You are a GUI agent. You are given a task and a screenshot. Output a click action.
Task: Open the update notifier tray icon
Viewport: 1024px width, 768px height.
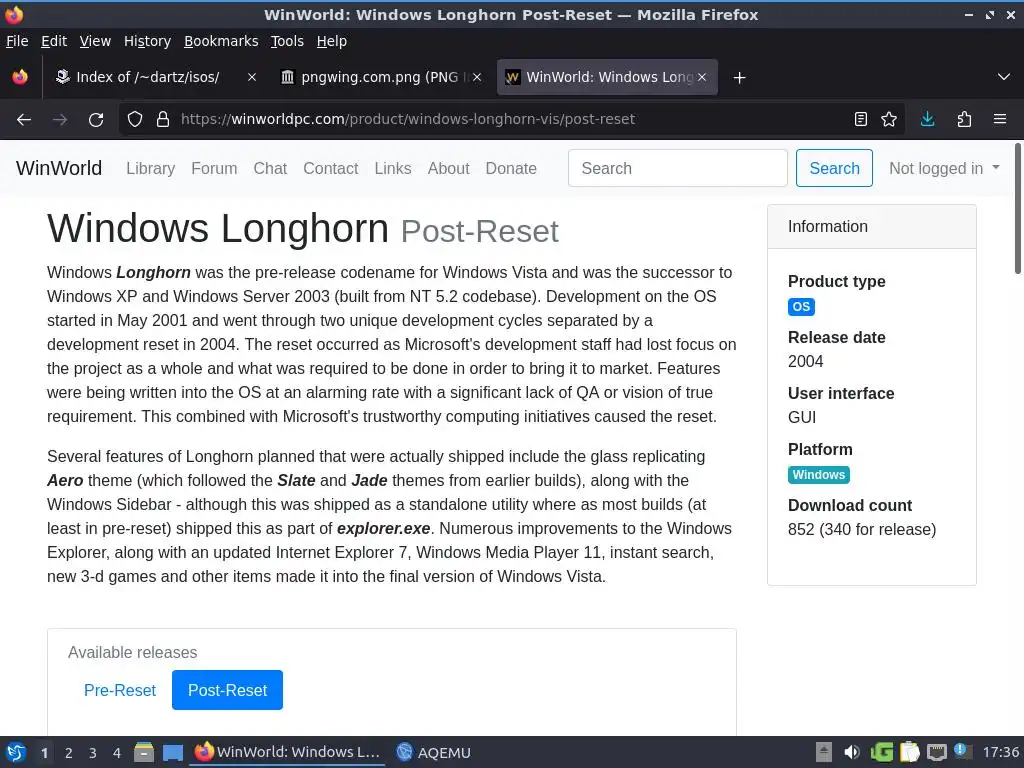click(961, 751)
